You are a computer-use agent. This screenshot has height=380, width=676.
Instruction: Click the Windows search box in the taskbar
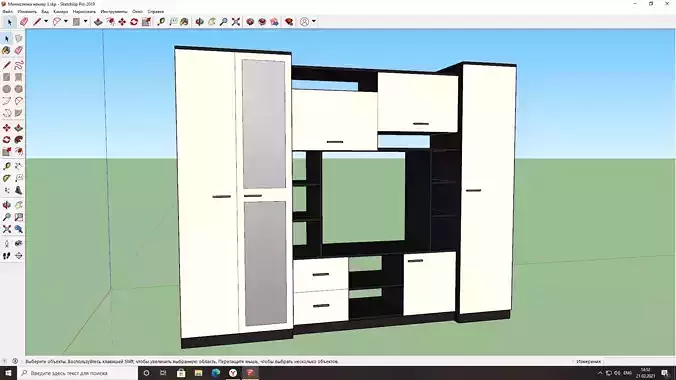click(77, 373)
